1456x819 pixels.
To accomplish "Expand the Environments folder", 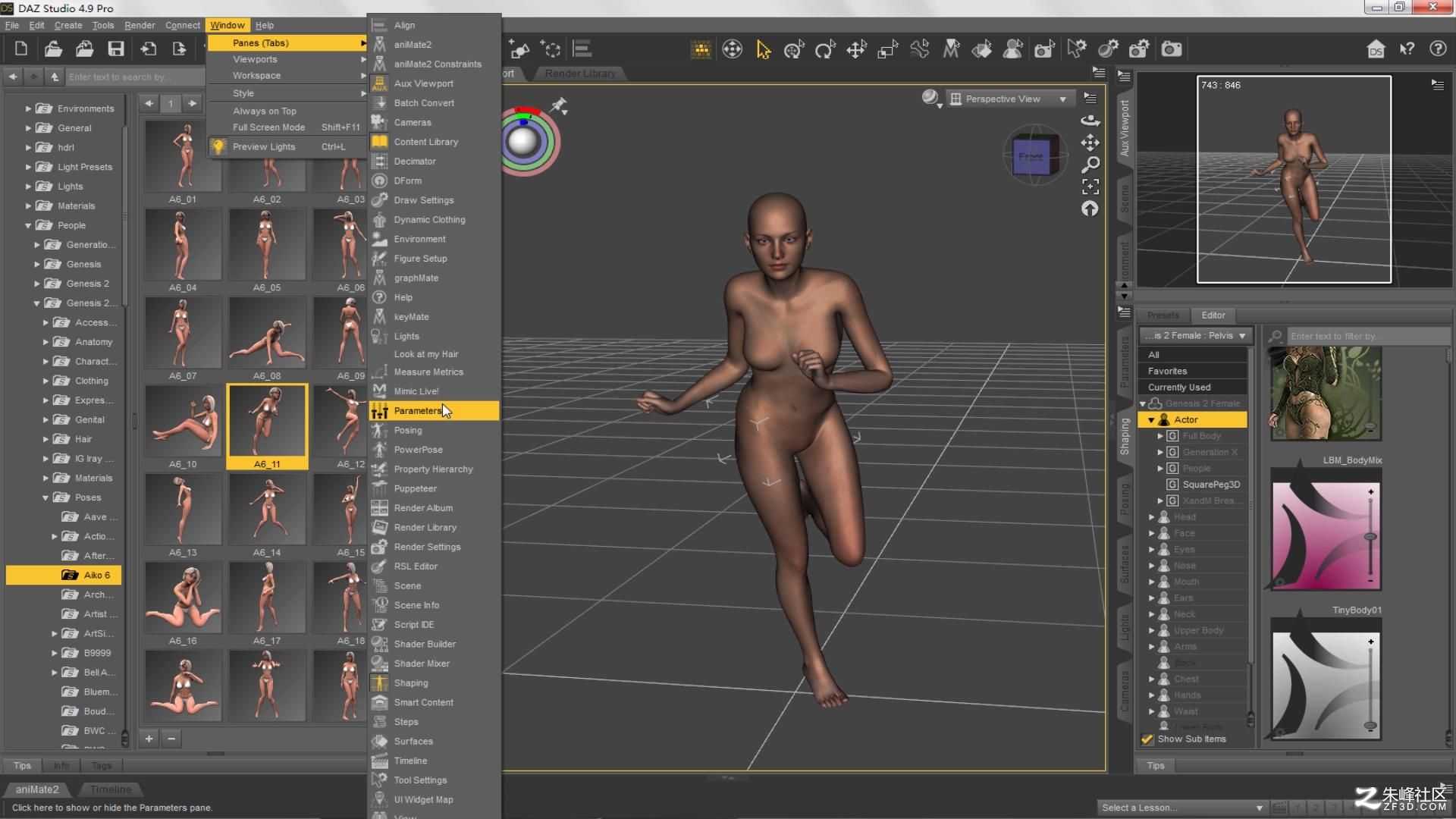I will pyautogui.click(x=28, y=109).
